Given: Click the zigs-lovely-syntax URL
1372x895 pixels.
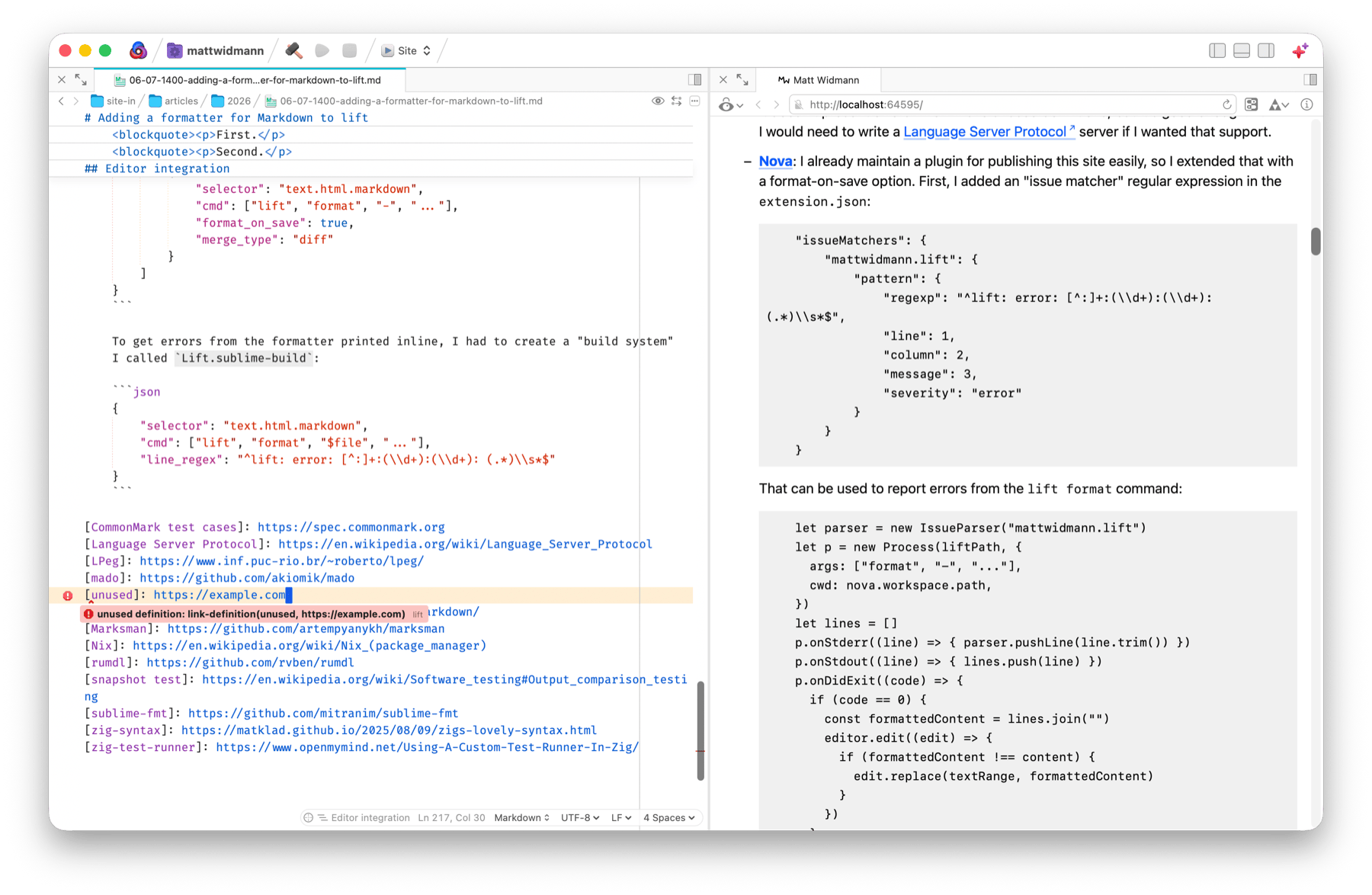Looking at the screenshot, I should pos(389,730).
